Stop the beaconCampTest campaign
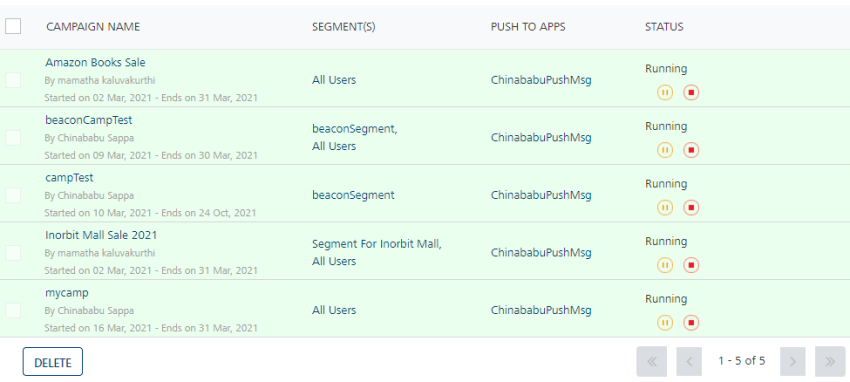 click(691, 150)
